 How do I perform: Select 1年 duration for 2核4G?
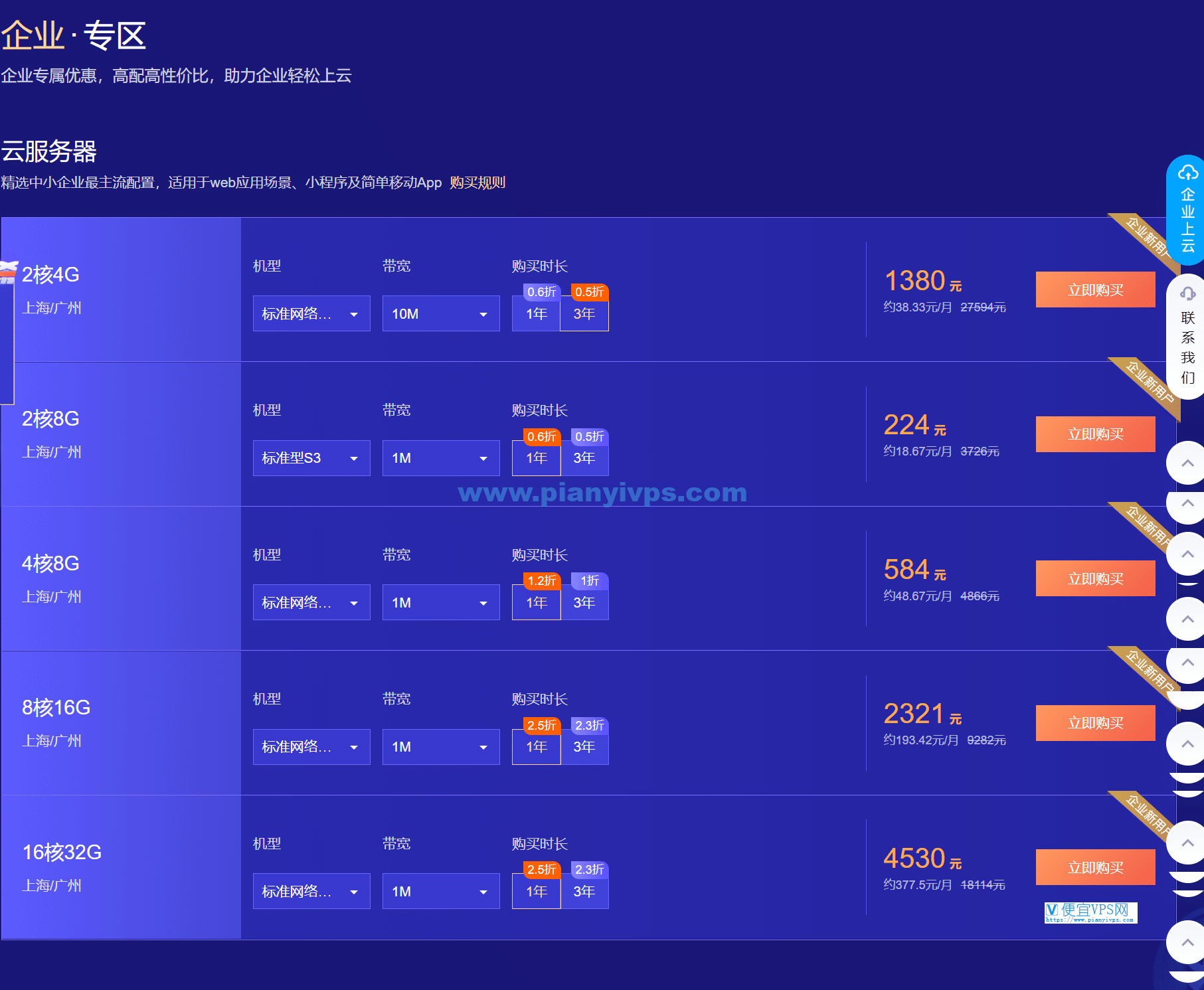point(536,313)
